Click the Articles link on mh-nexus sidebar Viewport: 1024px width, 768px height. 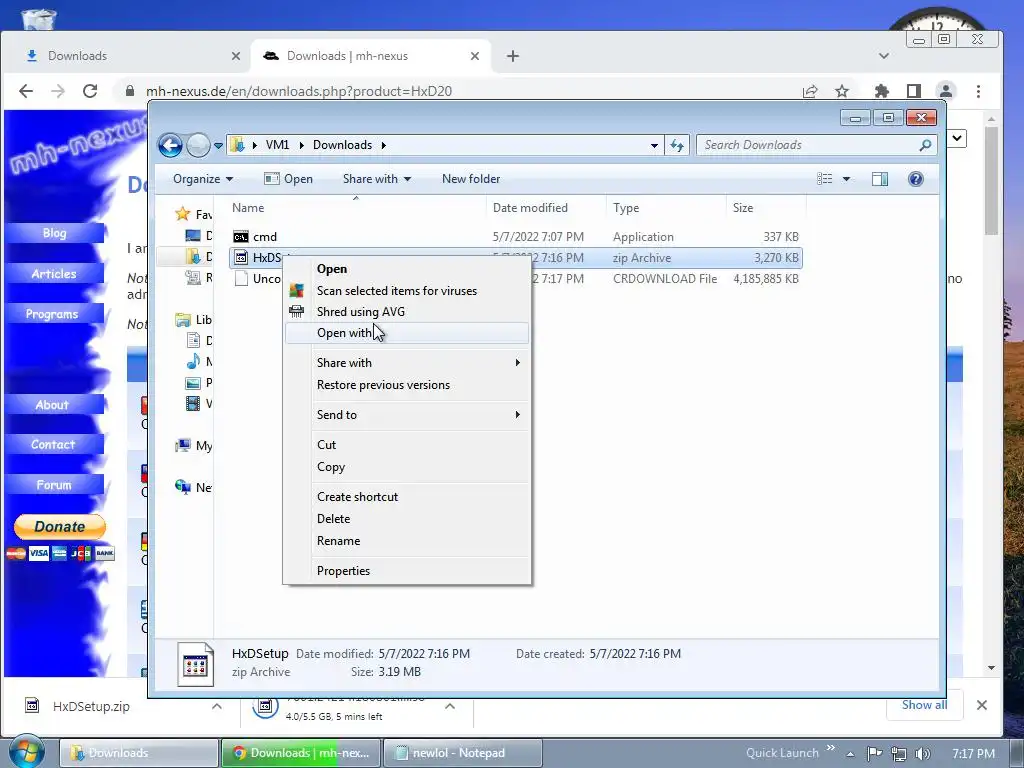tap(54, 274)
